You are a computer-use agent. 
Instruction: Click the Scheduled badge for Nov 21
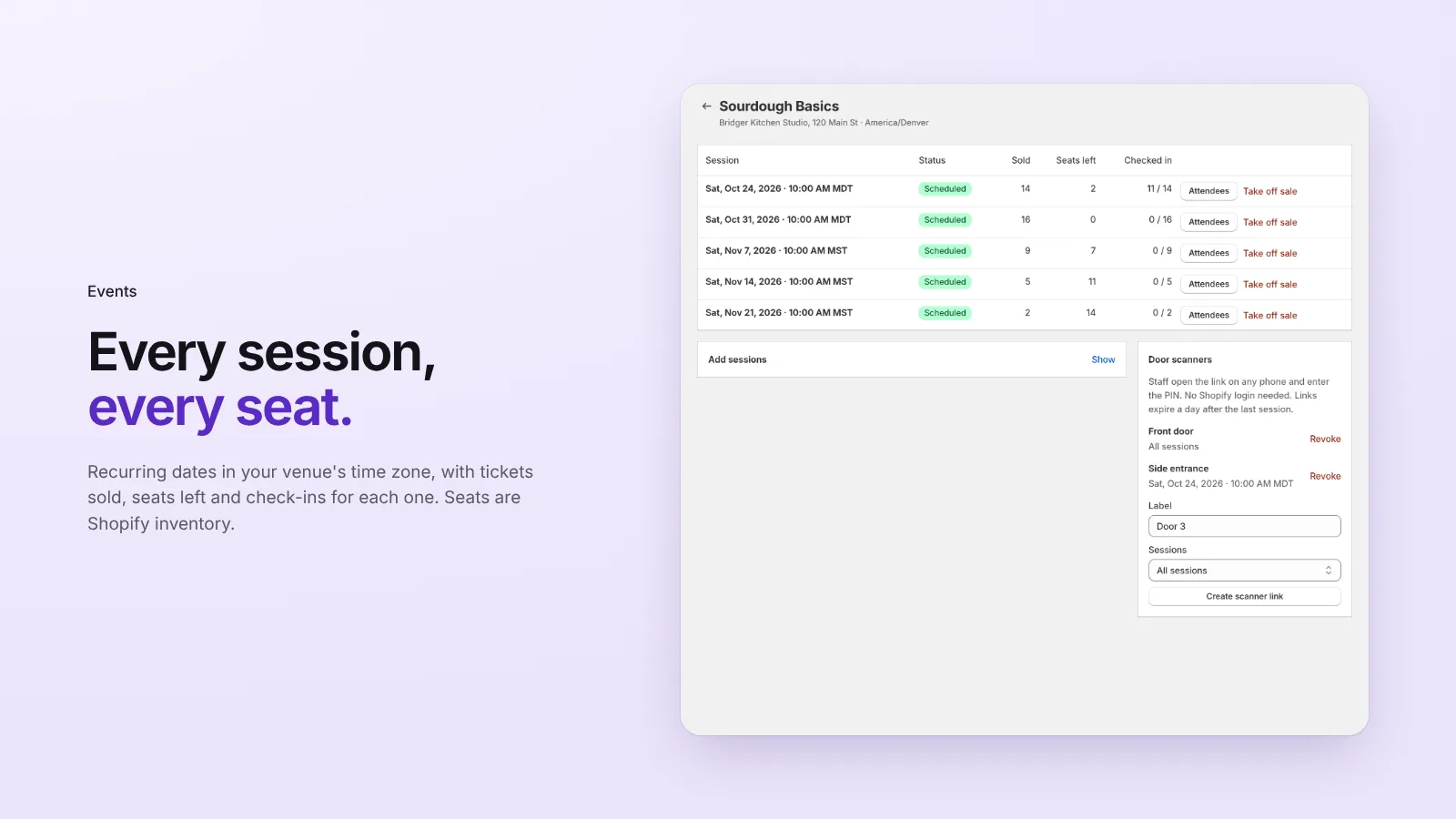pyautogui.click(x=945, y=313)
